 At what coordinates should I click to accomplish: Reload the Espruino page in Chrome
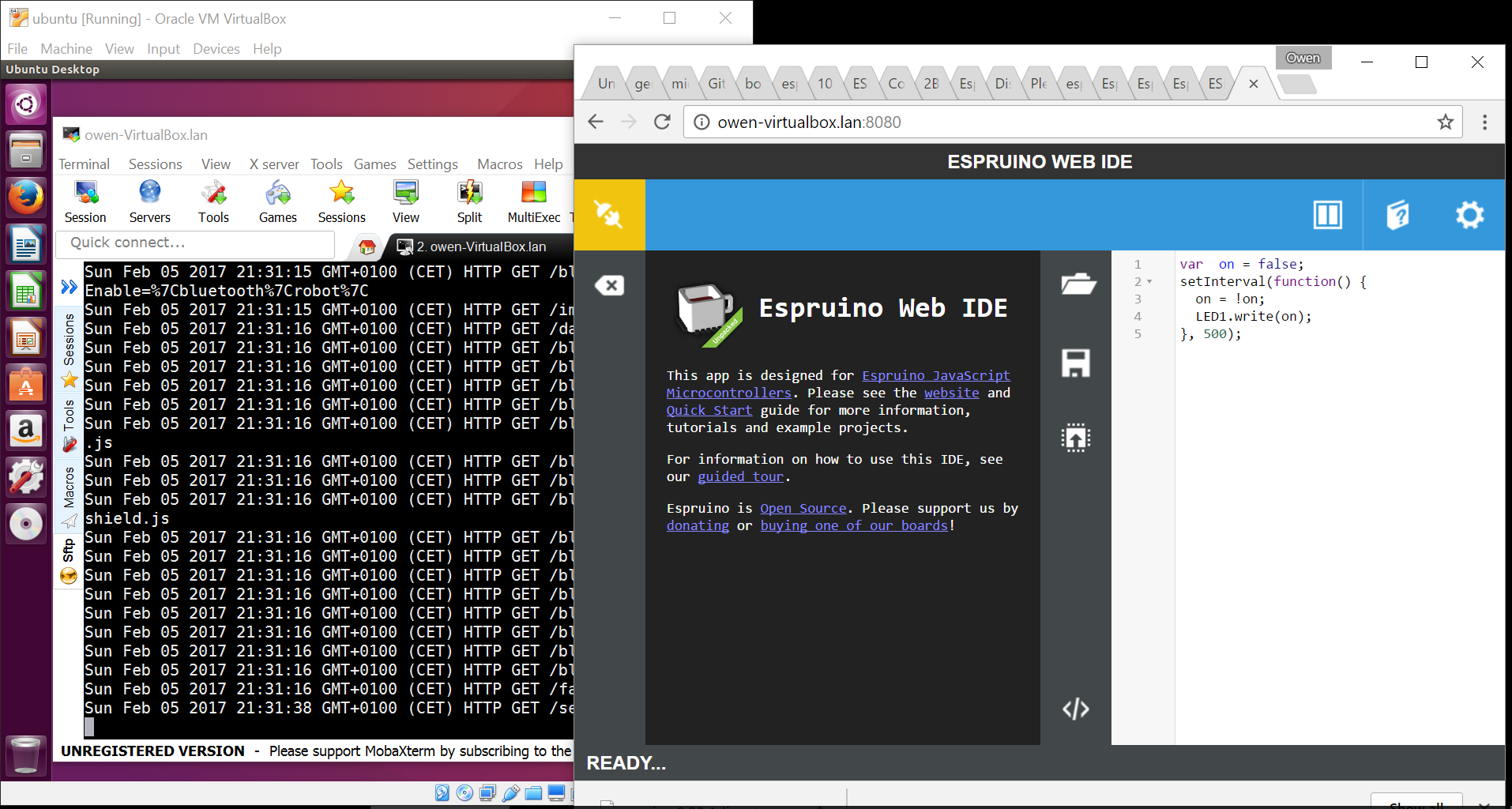[662, 122]
